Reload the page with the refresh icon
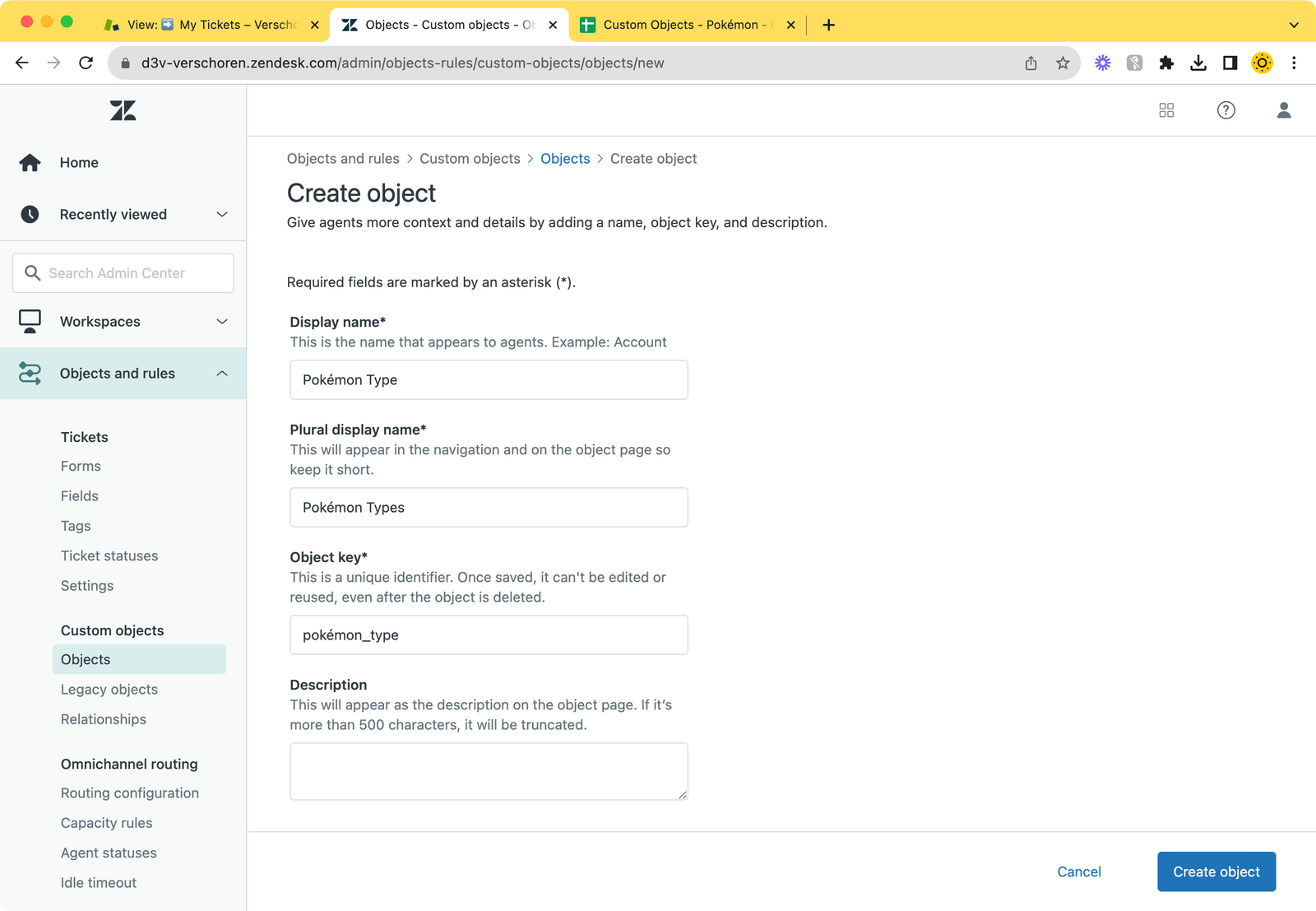This screenshot has height=911, width=1316. (x=86, y=63)
